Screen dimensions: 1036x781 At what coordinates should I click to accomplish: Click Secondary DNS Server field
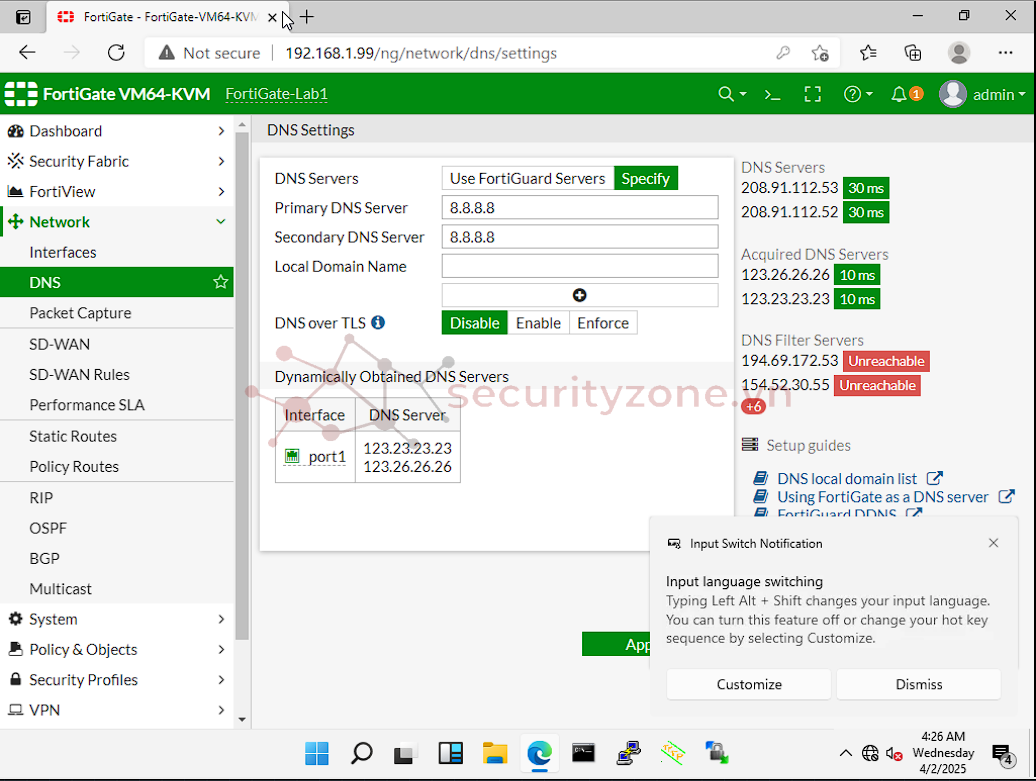tap(579, 237)
